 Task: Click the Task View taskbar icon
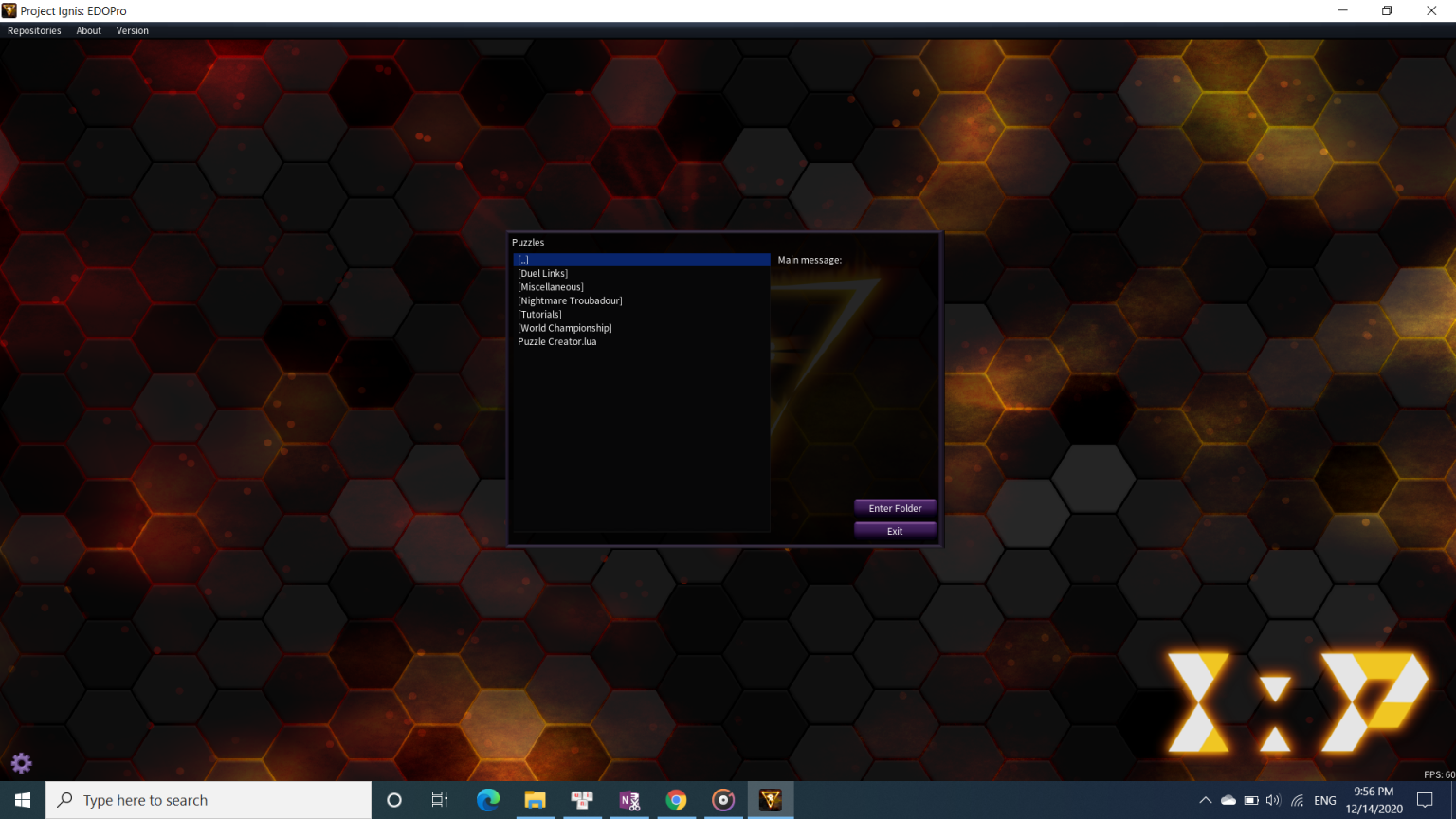point(440,800)
